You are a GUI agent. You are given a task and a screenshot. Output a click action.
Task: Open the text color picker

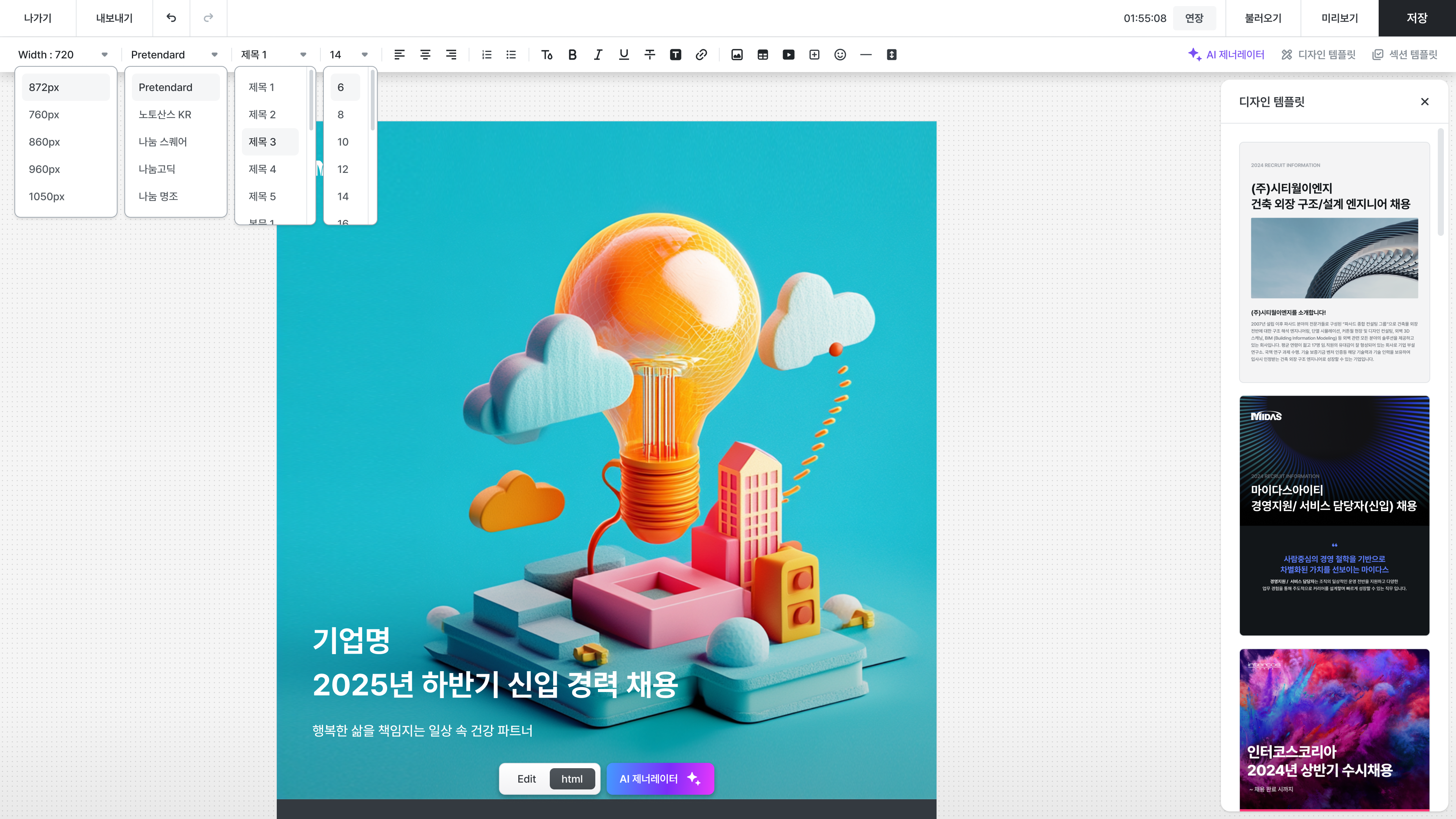click(x=546, y=54)
